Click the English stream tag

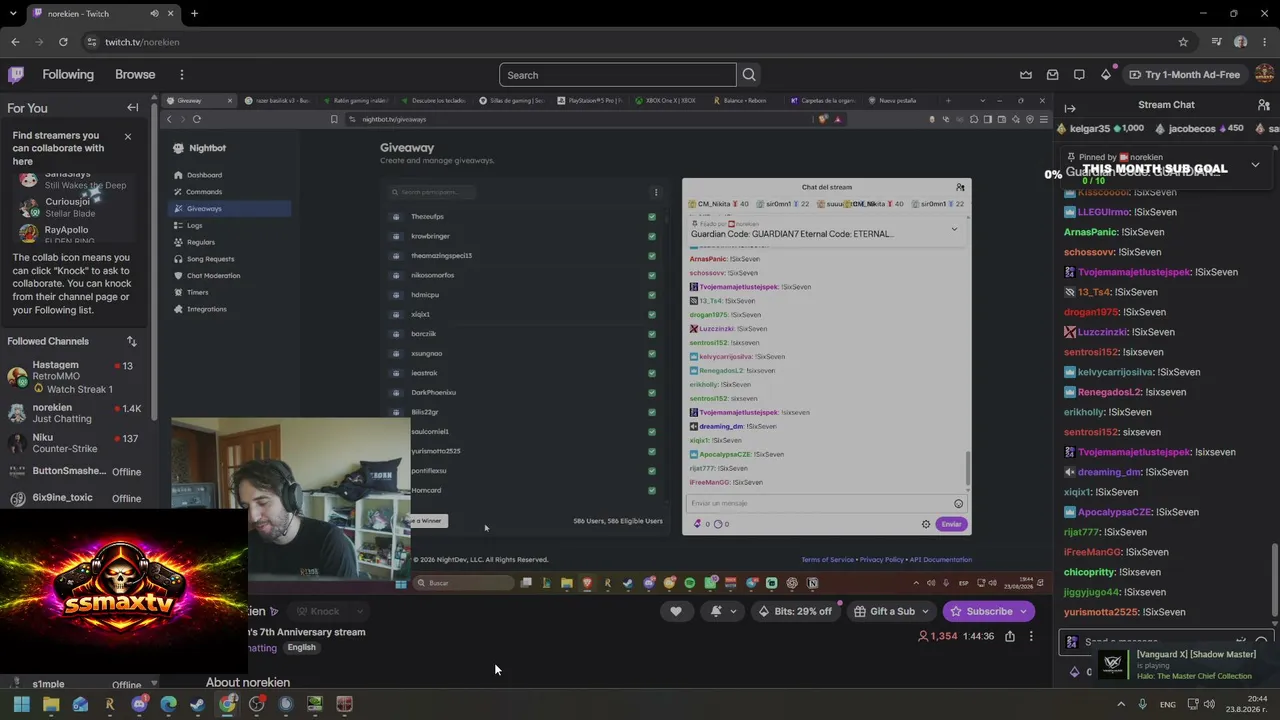(301, 647)
